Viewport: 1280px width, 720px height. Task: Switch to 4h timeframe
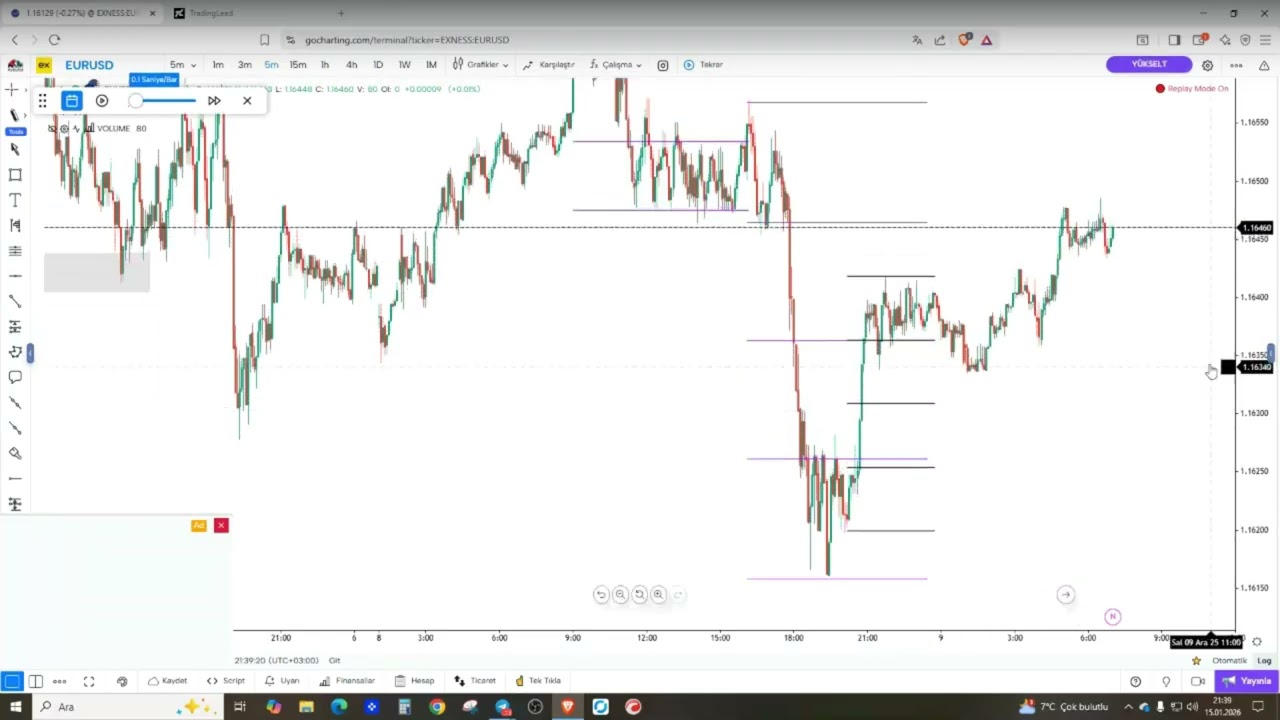(x=351, y=65)
